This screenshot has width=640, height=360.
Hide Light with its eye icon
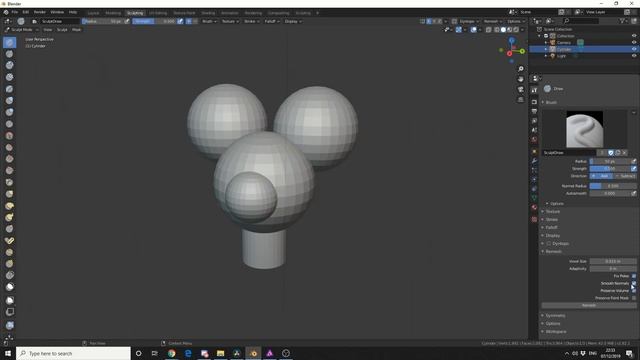634,56
